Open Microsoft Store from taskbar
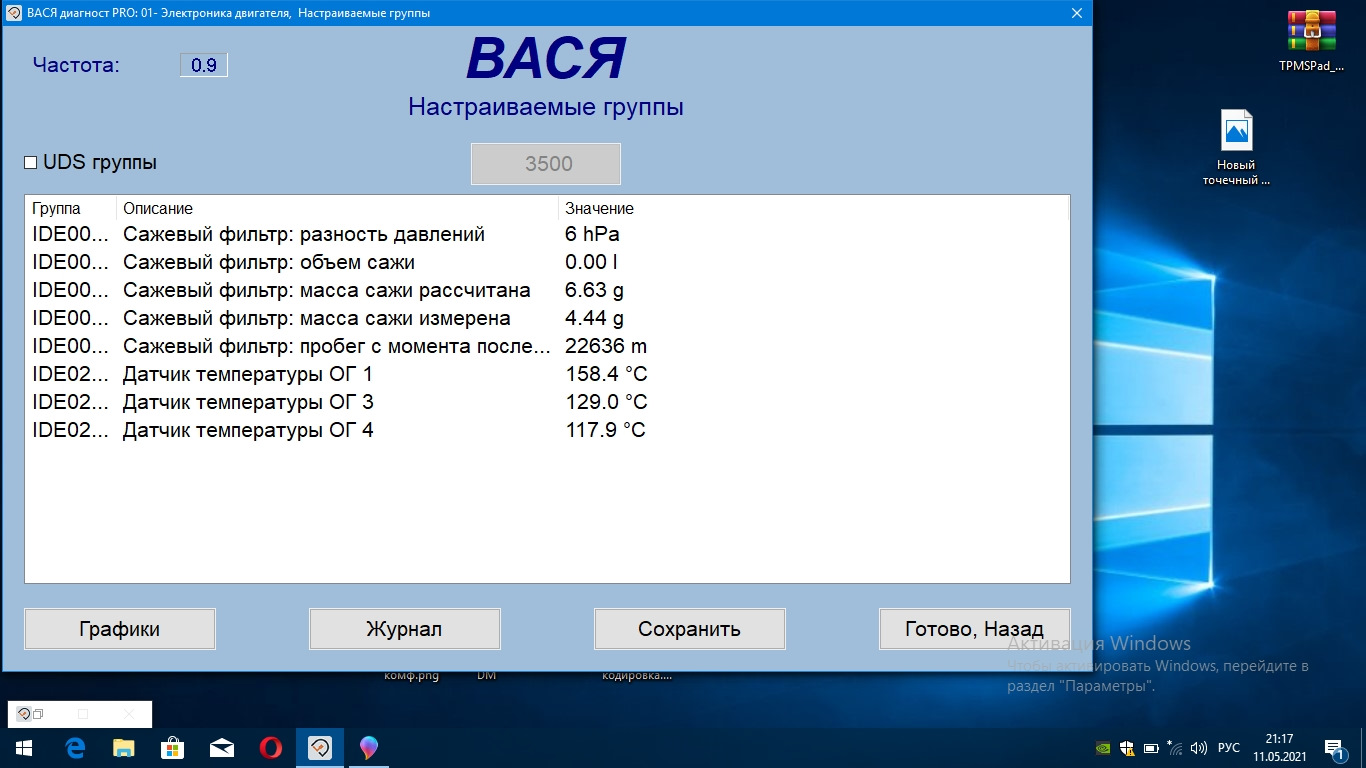Image resolution: width=1366 pixels, height=768 pixels. (x=172, y=747)
